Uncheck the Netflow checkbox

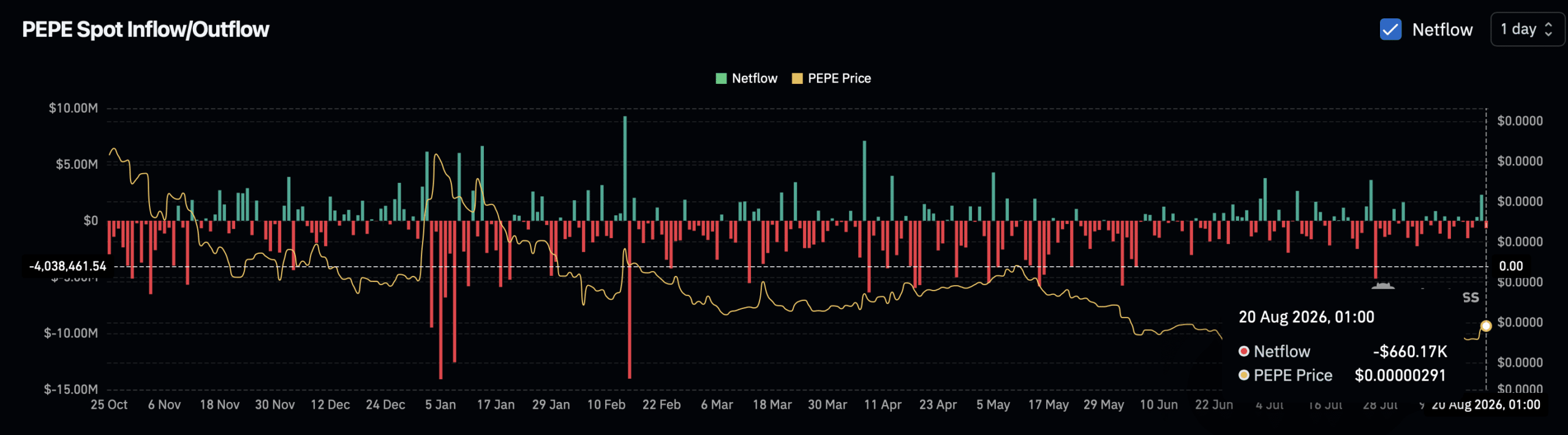[x=1390, y=29]
